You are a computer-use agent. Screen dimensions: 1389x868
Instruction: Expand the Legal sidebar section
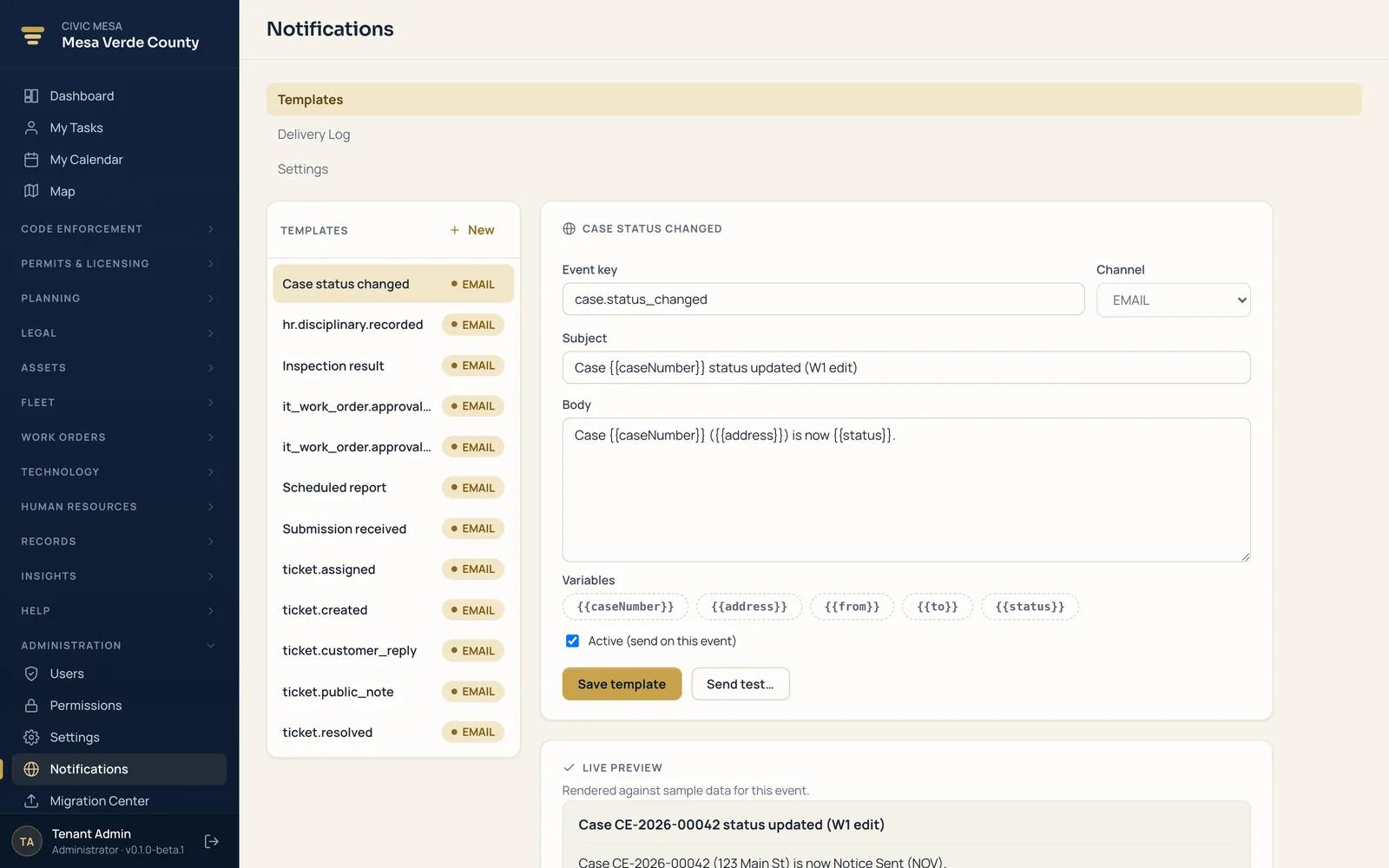click(x=117, y=333)
